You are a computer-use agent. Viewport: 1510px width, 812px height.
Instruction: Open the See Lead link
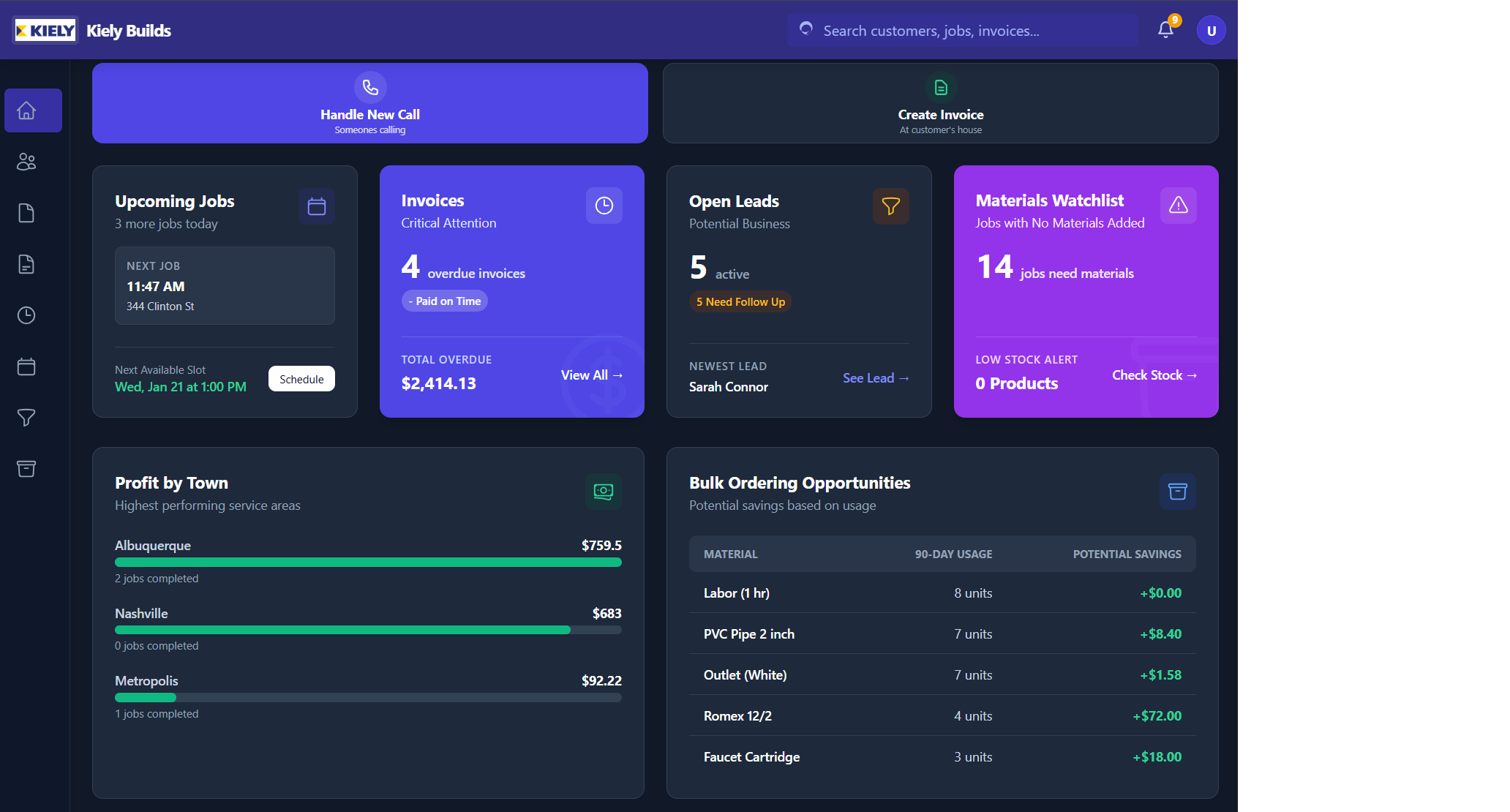click(x=875, y=378)
